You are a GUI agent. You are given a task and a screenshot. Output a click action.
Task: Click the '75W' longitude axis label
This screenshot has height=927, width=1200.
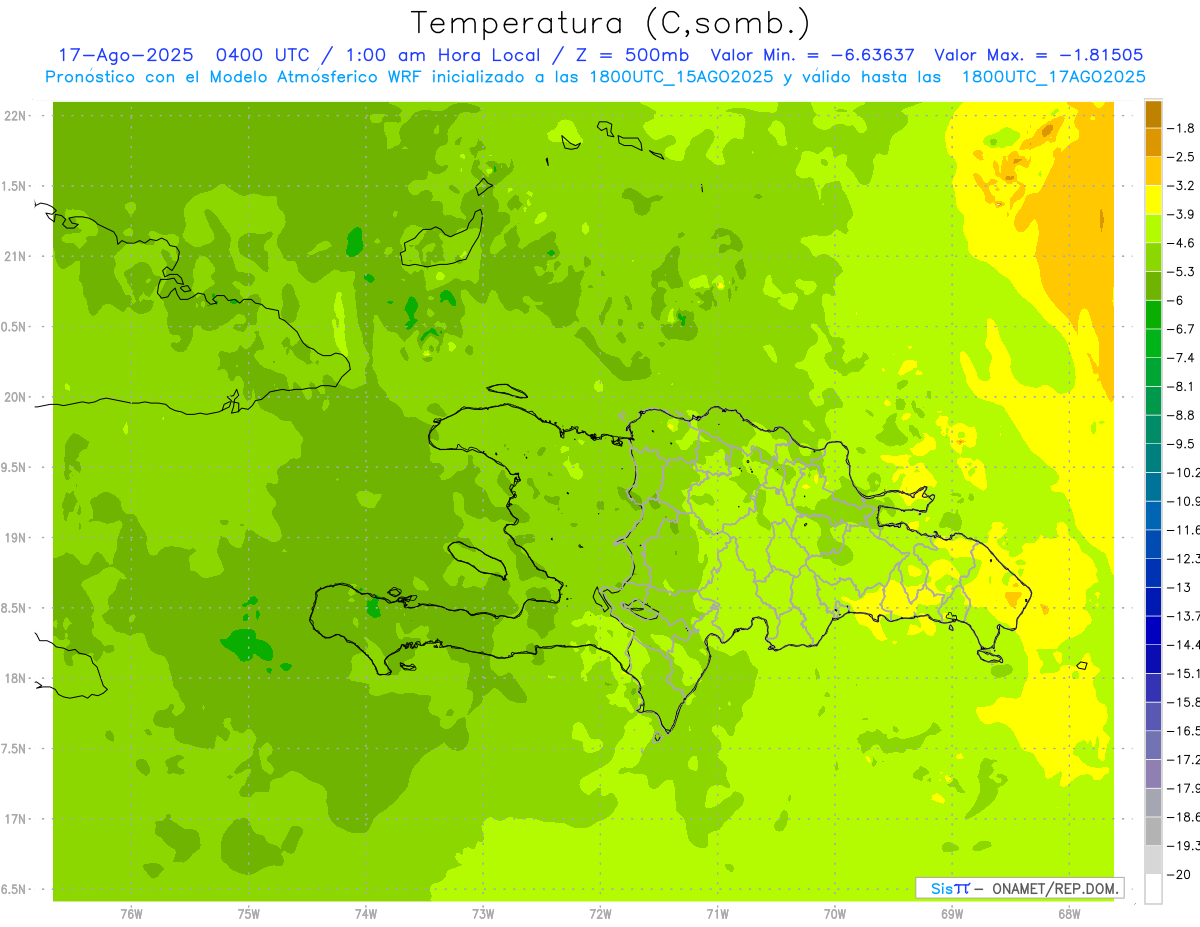pos(249,914)
